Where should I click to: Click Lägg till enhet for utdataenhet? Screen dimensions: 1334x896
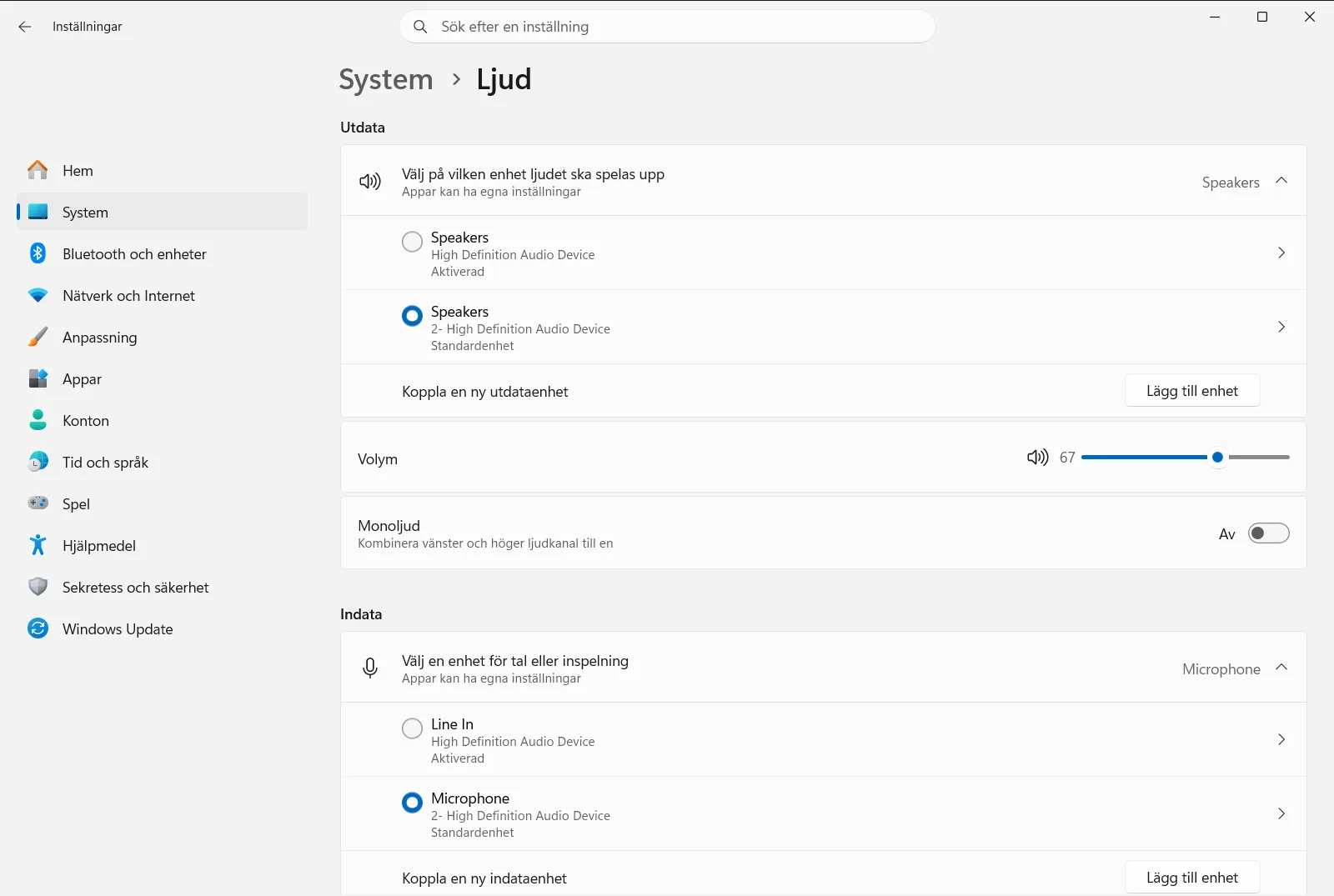(1192, 391)
